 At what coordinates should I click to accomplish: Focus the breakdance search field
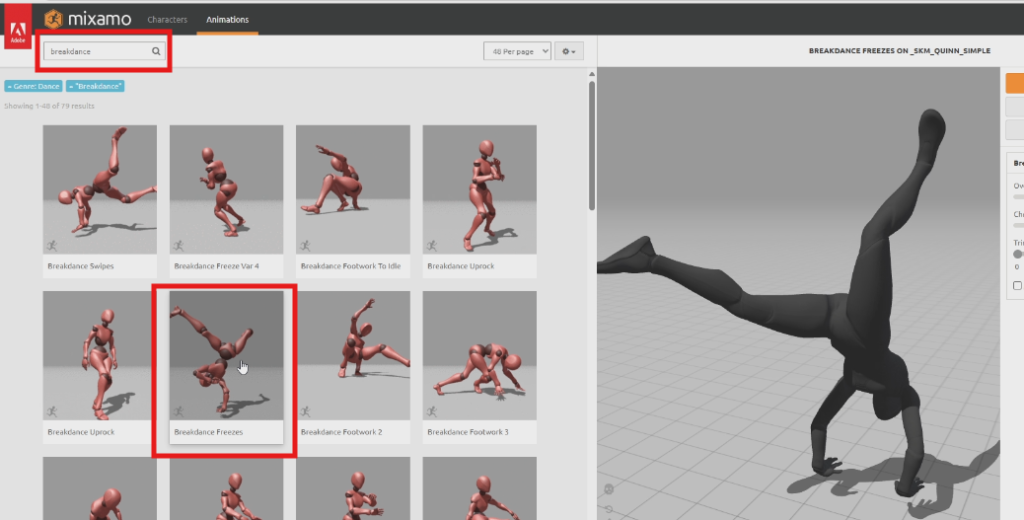click(103, 51)
